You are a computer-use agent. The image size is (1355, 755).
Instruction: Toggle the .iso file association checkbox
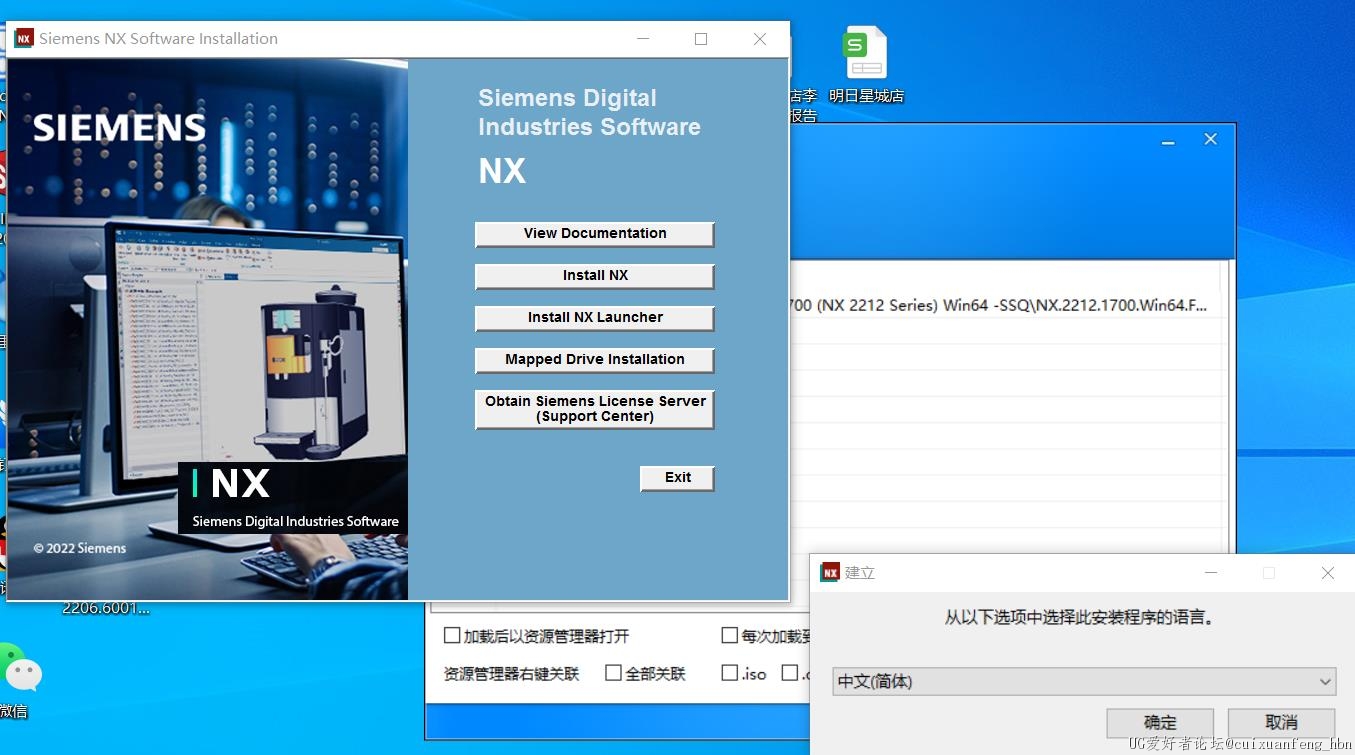[x=730, y=673]
